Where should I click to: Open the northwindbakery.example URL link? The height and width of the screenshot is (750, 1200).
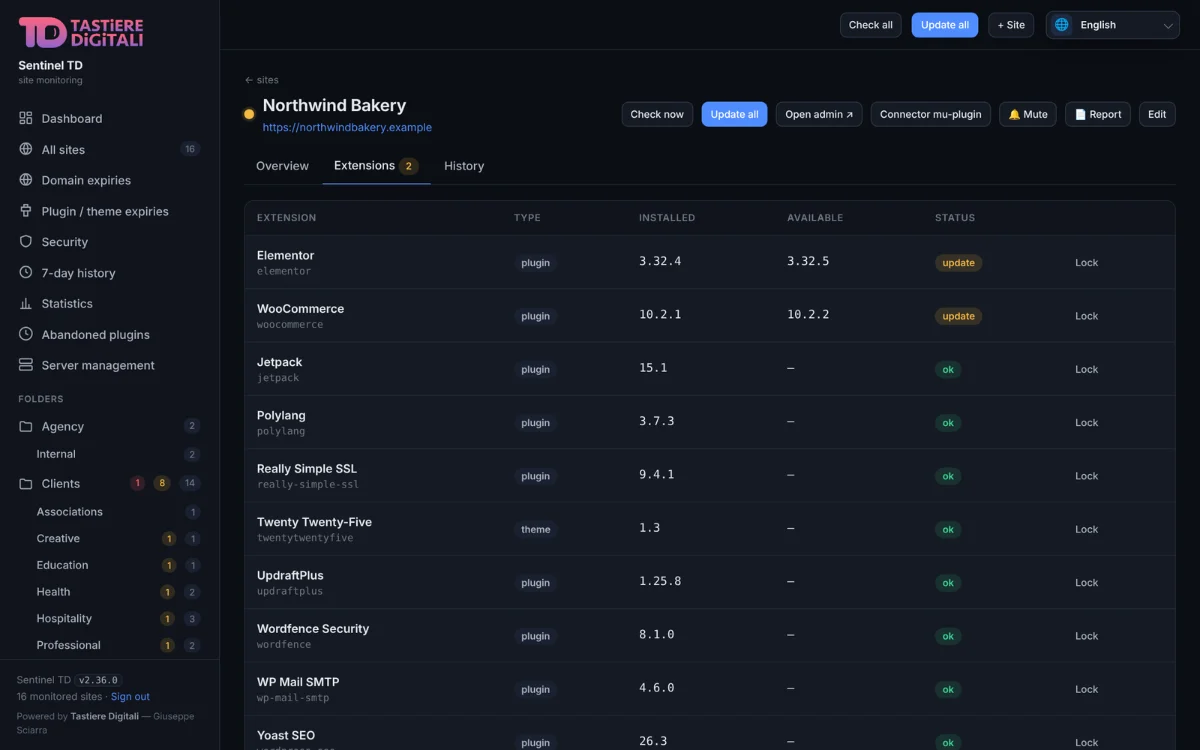point(347,128)
